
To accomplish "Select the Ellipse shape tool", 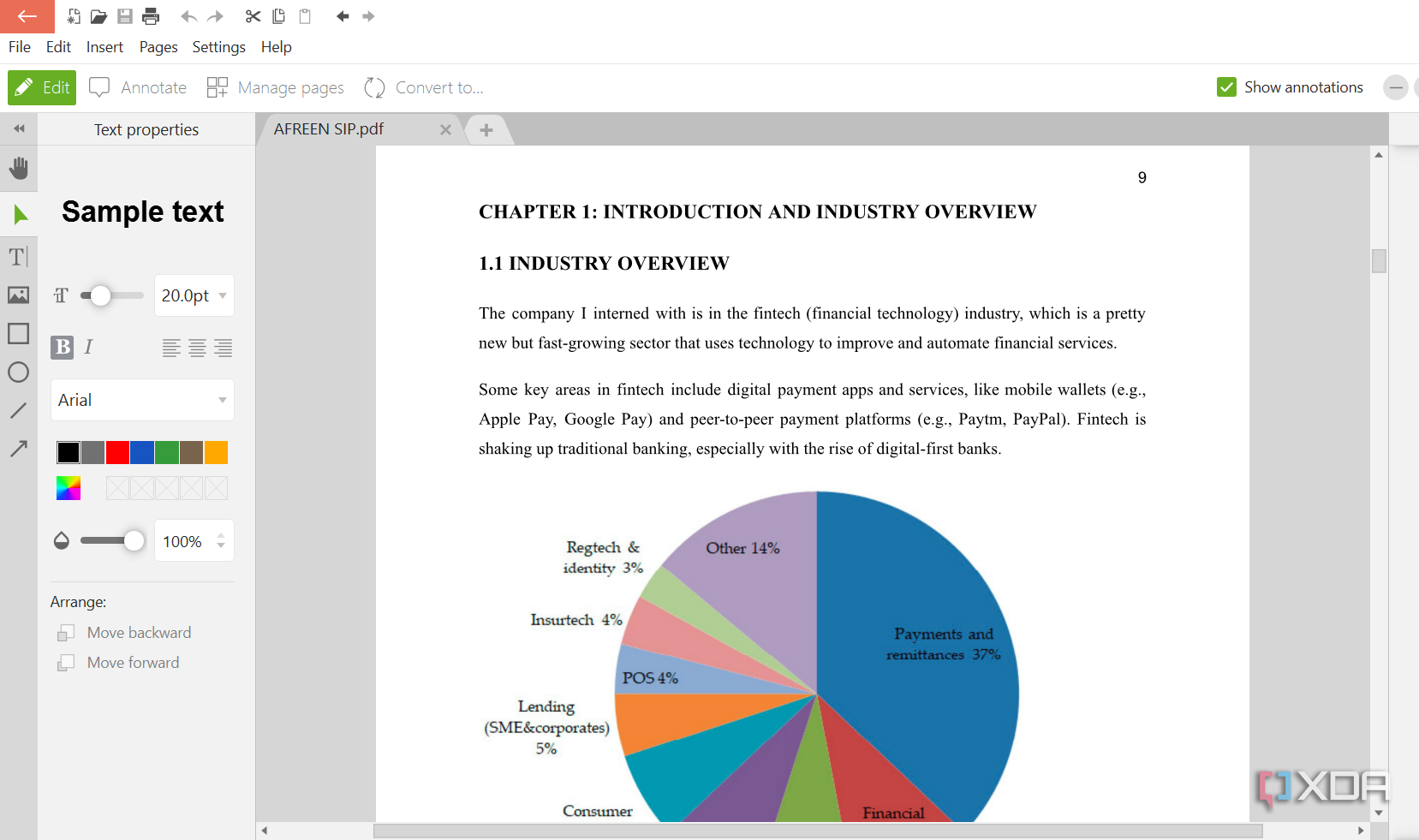I will click(x=19, y=372).
